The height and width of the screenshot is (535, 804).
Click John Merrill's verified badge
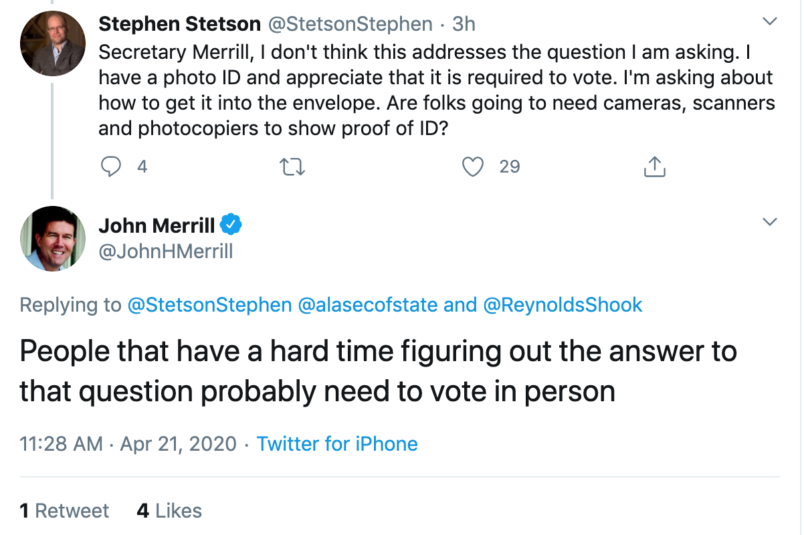(x=229, y=224)
